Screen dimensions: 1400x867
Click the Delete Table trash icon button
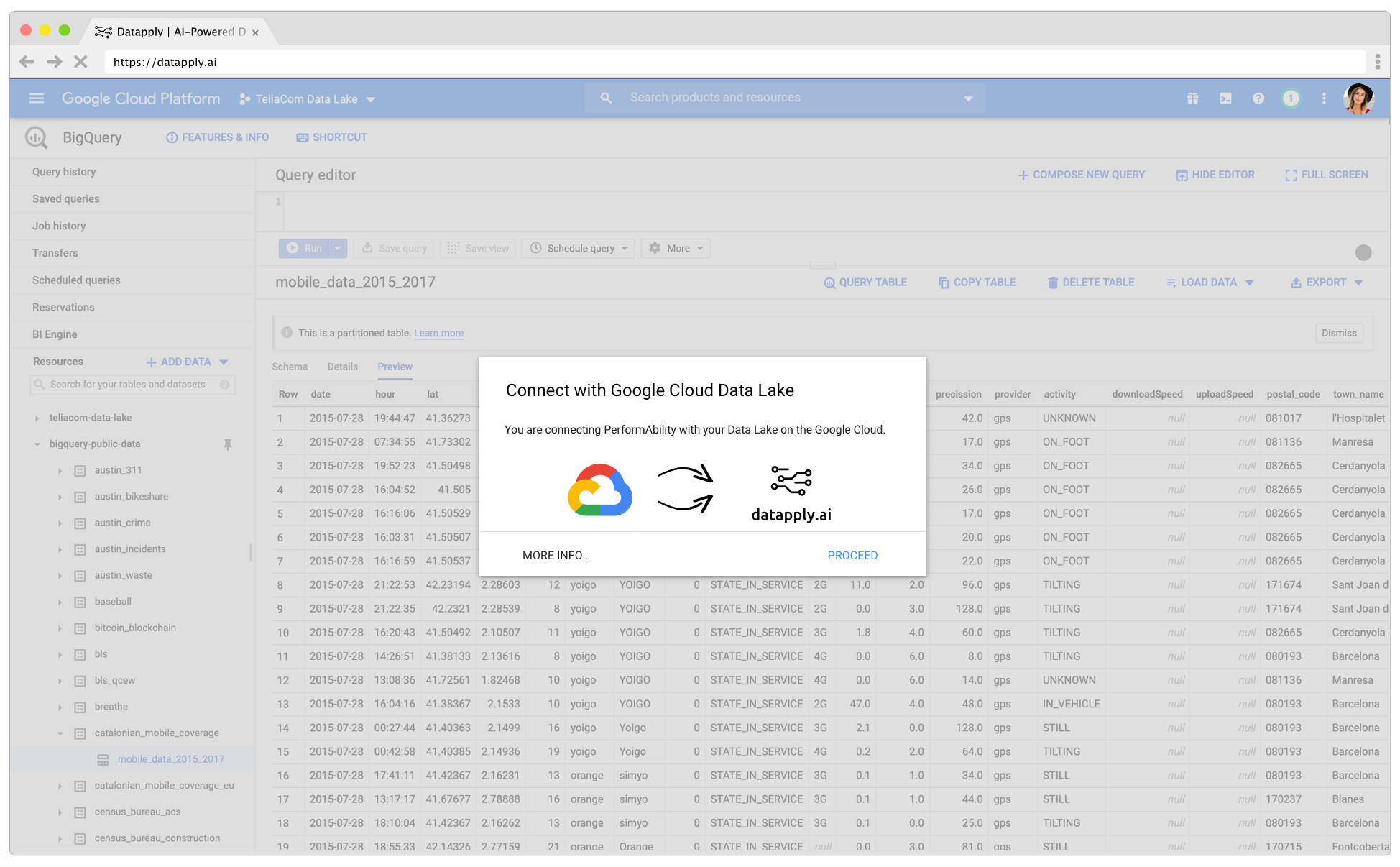click(1090, 283)
